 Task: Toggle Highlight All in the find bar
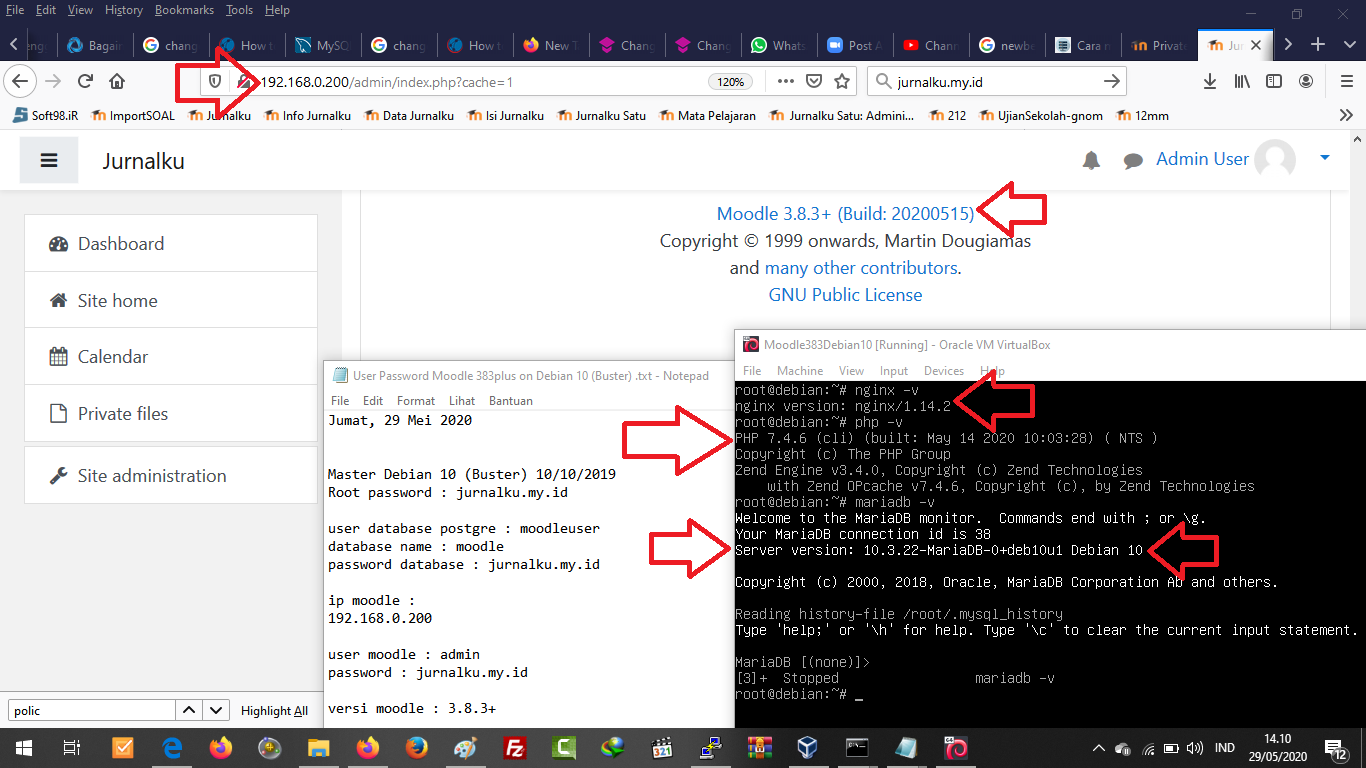[274, 711]
